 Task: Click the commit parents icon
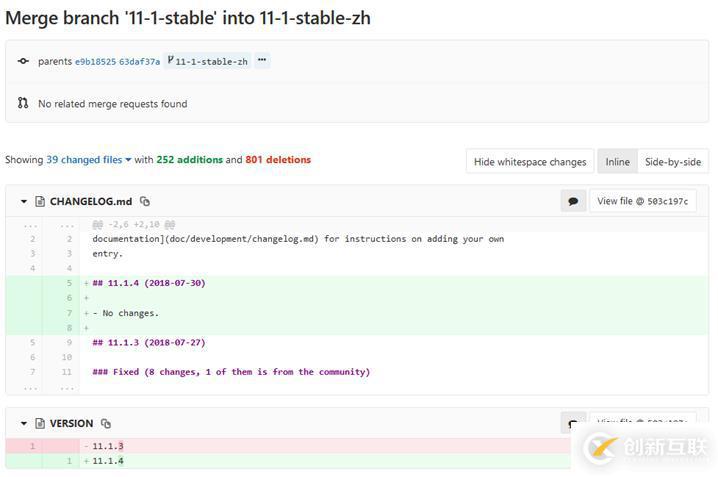pos(23,61)
